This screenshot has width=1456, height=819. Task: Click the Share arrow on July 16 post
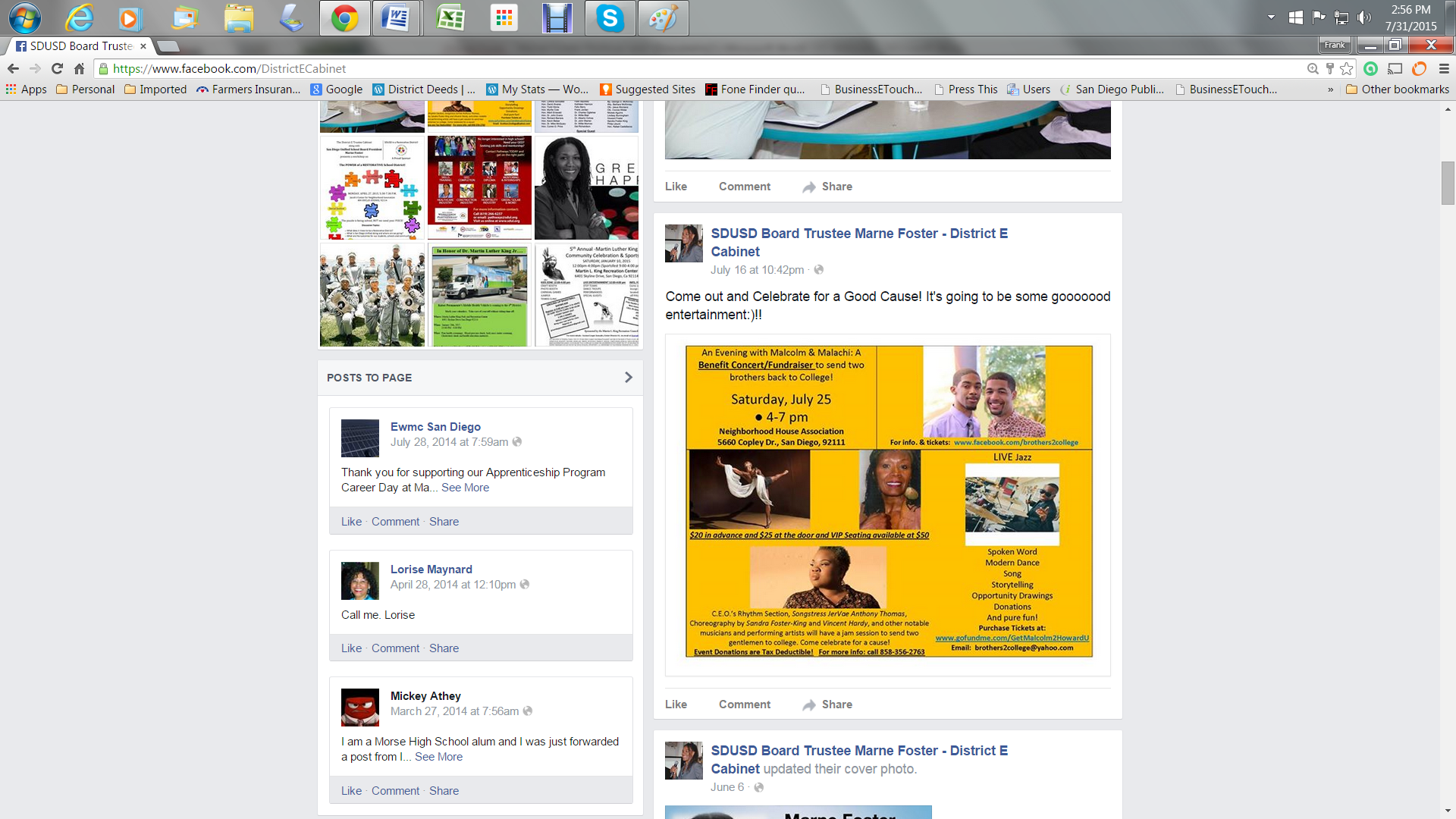(x=809, y=704)
